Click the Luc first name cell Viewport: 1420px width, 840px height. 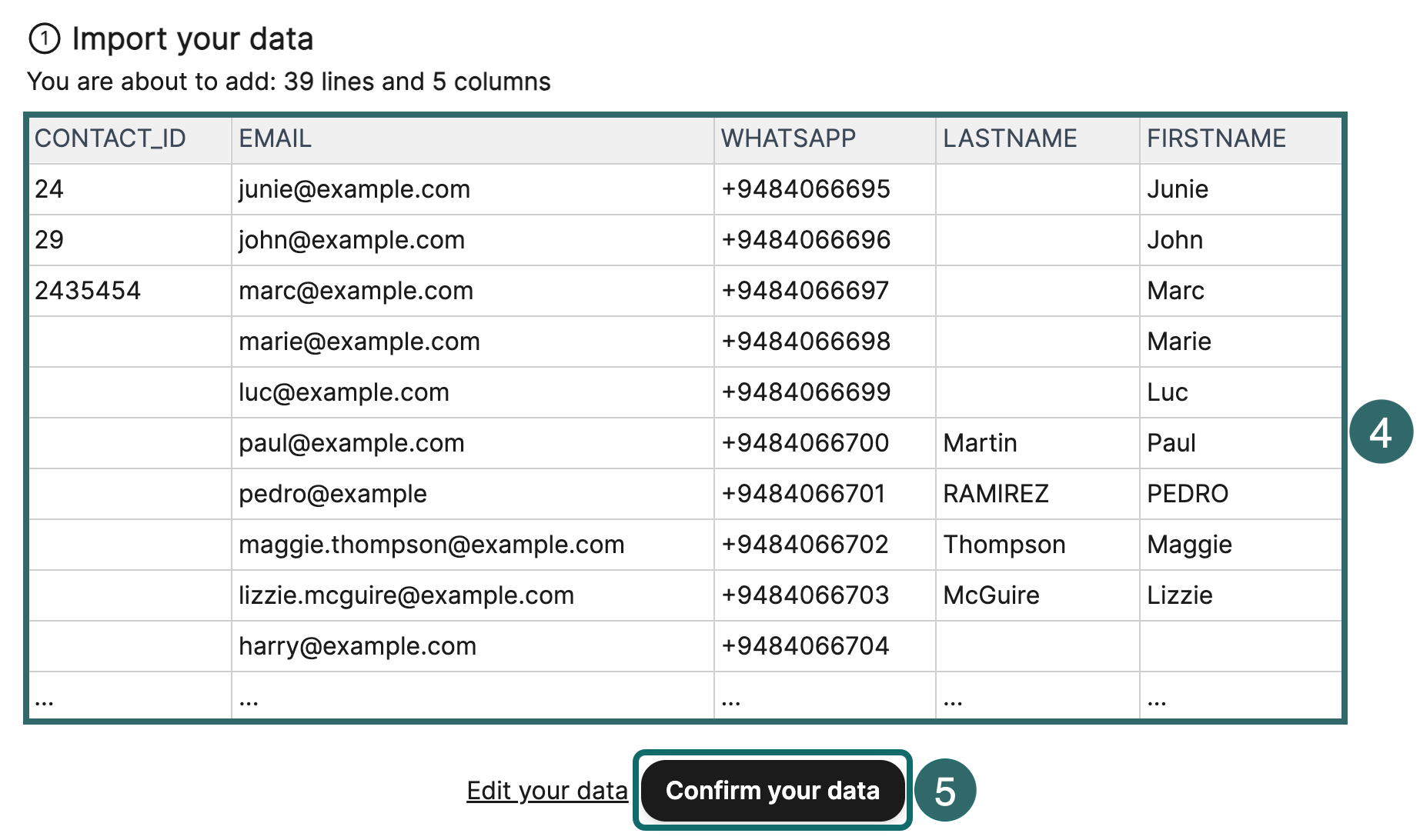1167,392
